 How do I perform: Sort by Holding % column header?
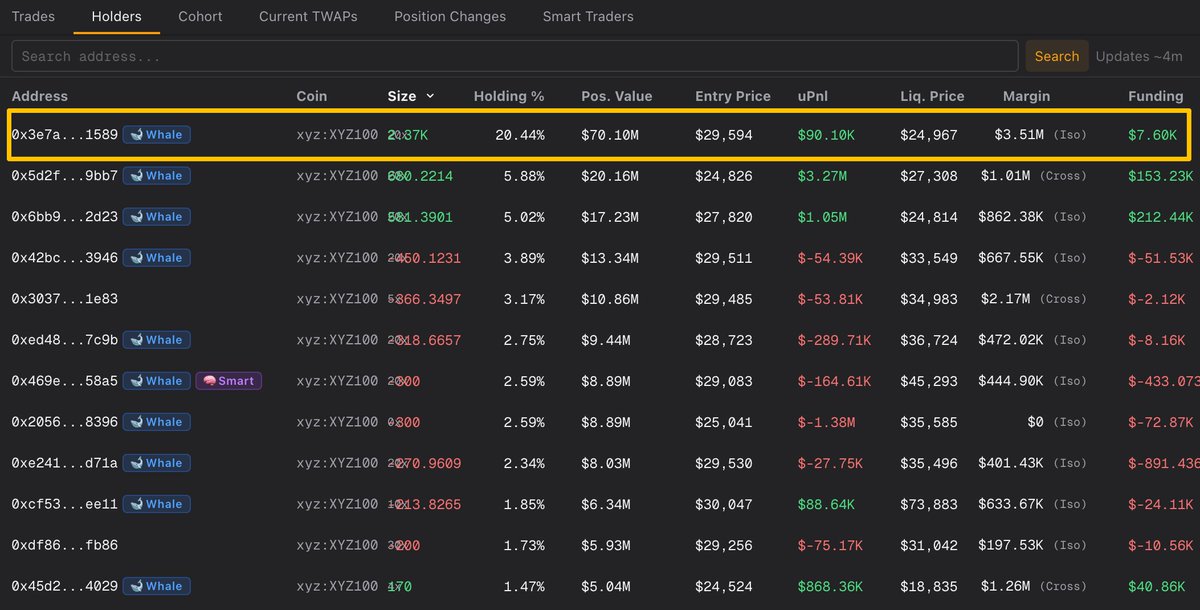point(508,96)
